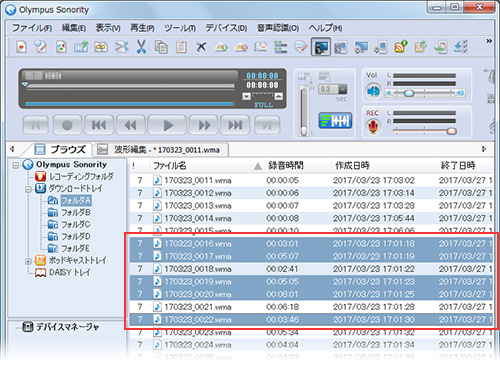Collapse the ダウンロードトレイ tree node
Viewport: 500px width, 365px height.
[29, 189]
